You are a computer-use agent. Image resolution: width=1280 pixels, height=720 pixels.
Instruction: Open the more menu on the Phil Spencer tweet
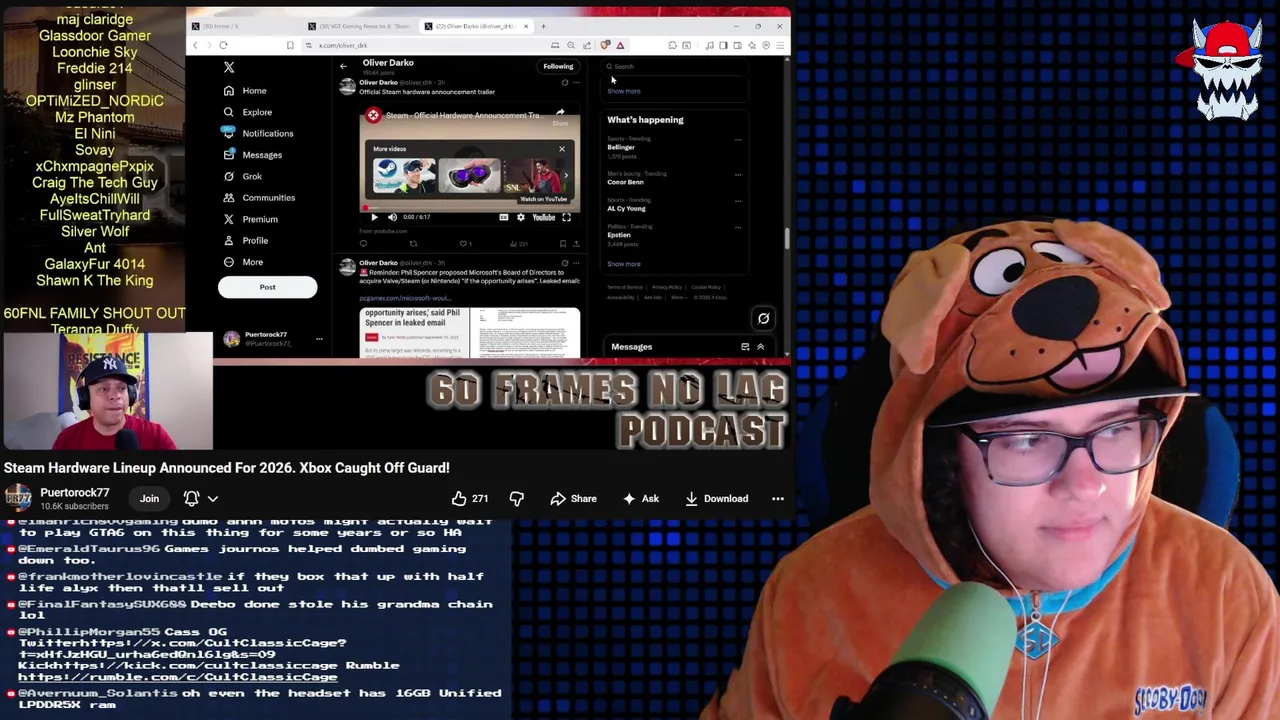click(x=576, y=263)
